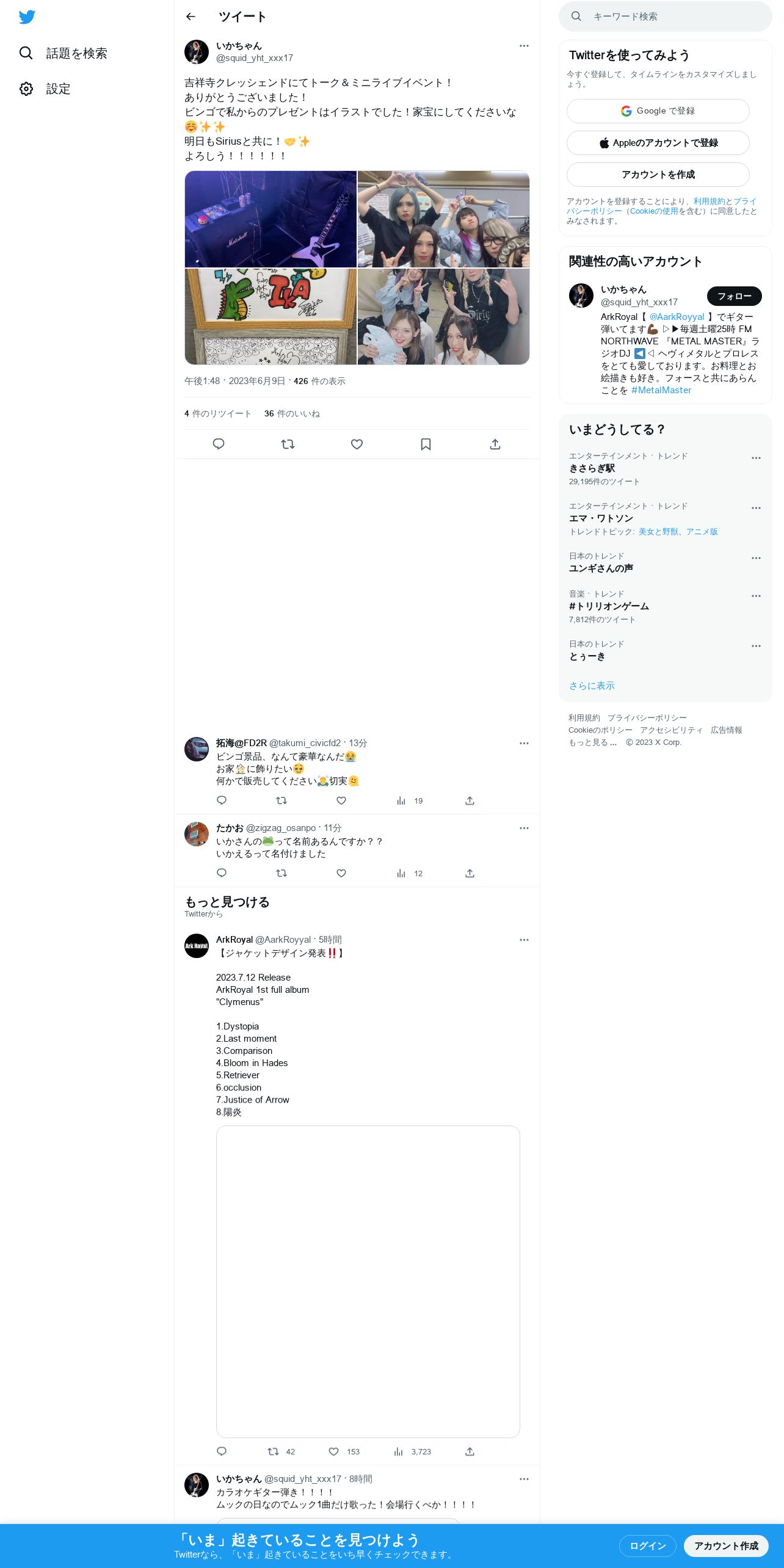Go back with the arrow icon
Image resolution: width=784 pixels, height=1568 pixels.
click(191, 16)
